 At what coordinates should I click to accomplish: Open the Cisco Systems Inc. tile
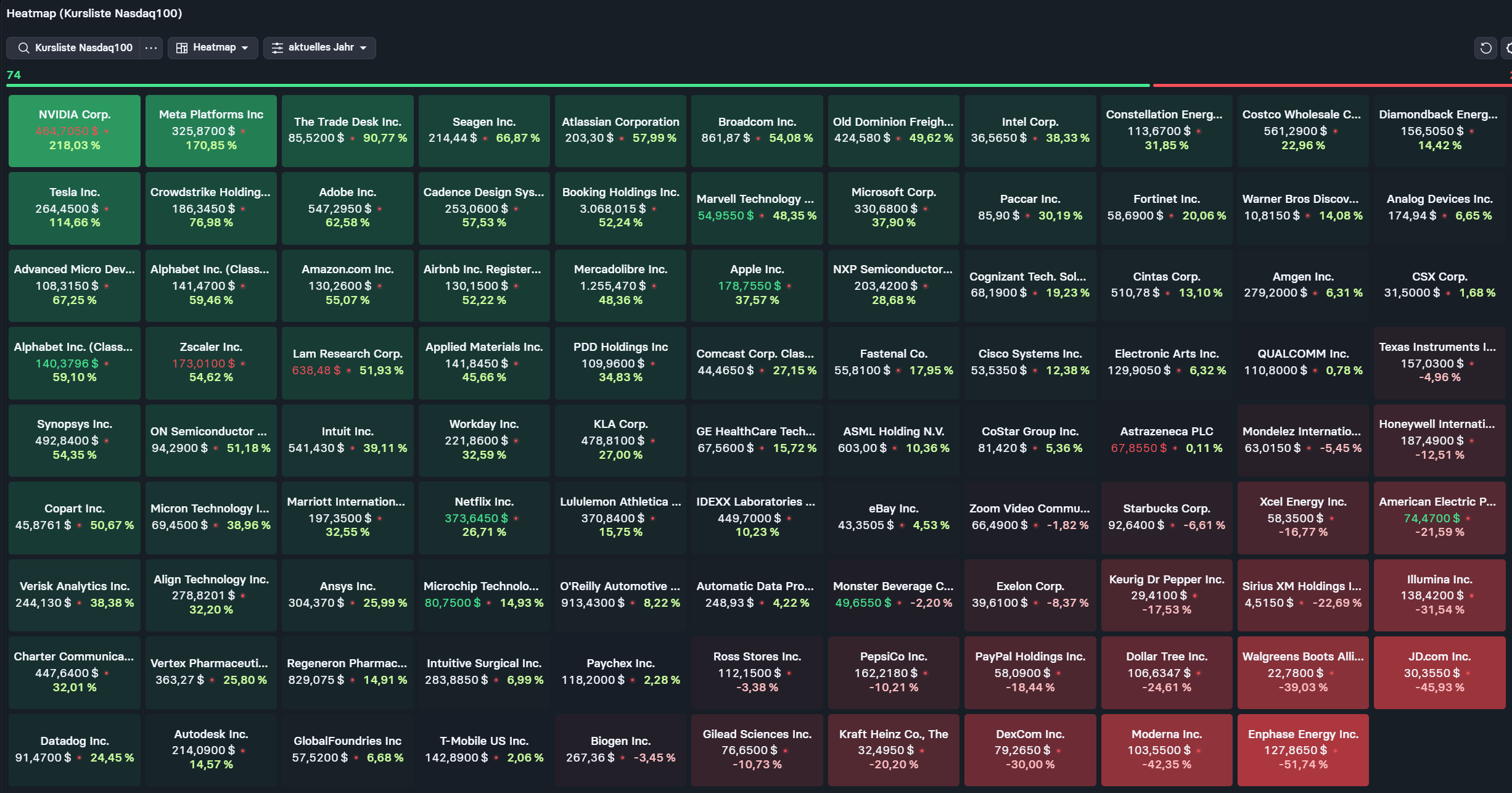pyautogui.click(x=1030, y=363)
